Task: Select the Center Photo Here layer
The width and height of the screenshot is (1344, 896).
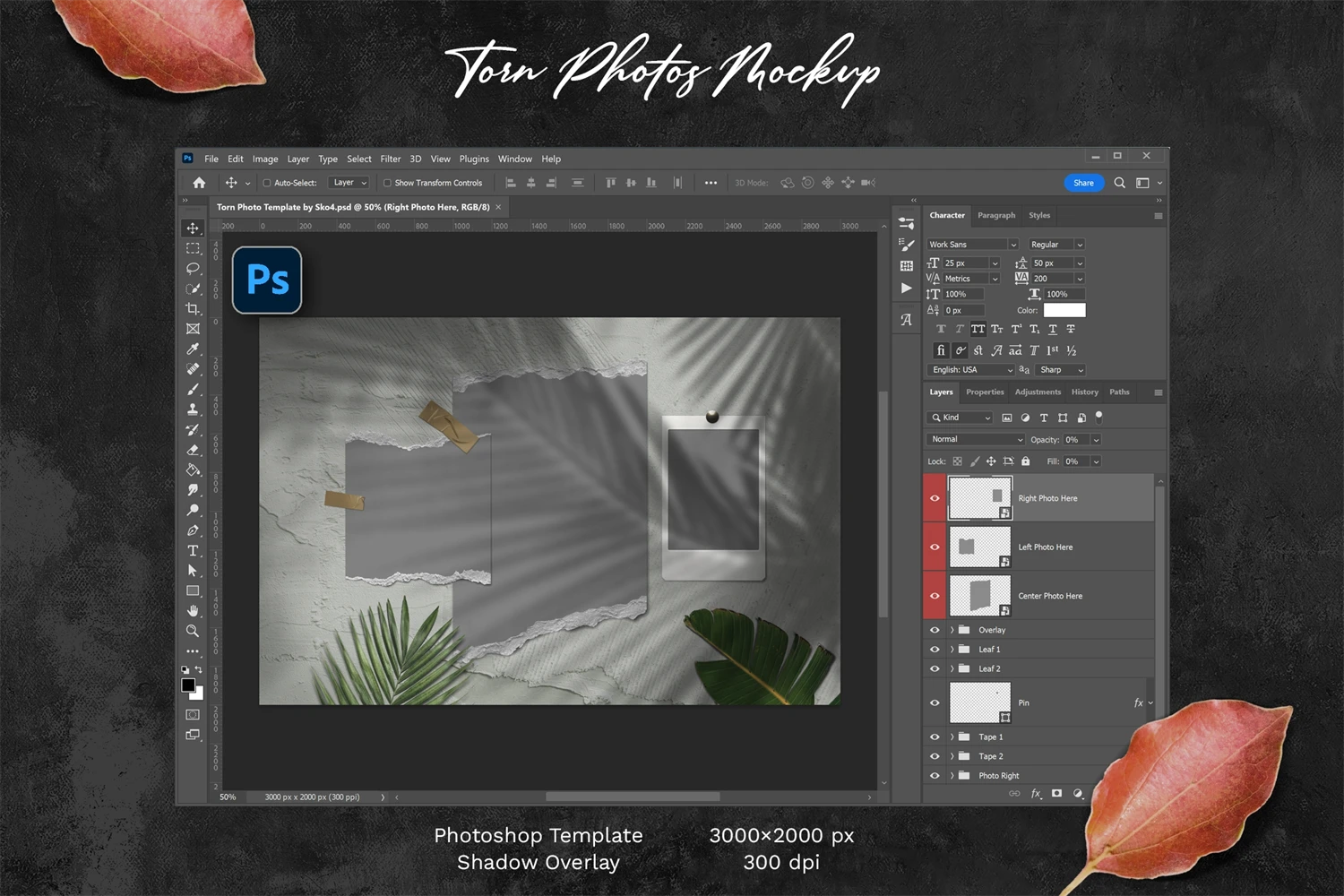Action: point(1050,596)
